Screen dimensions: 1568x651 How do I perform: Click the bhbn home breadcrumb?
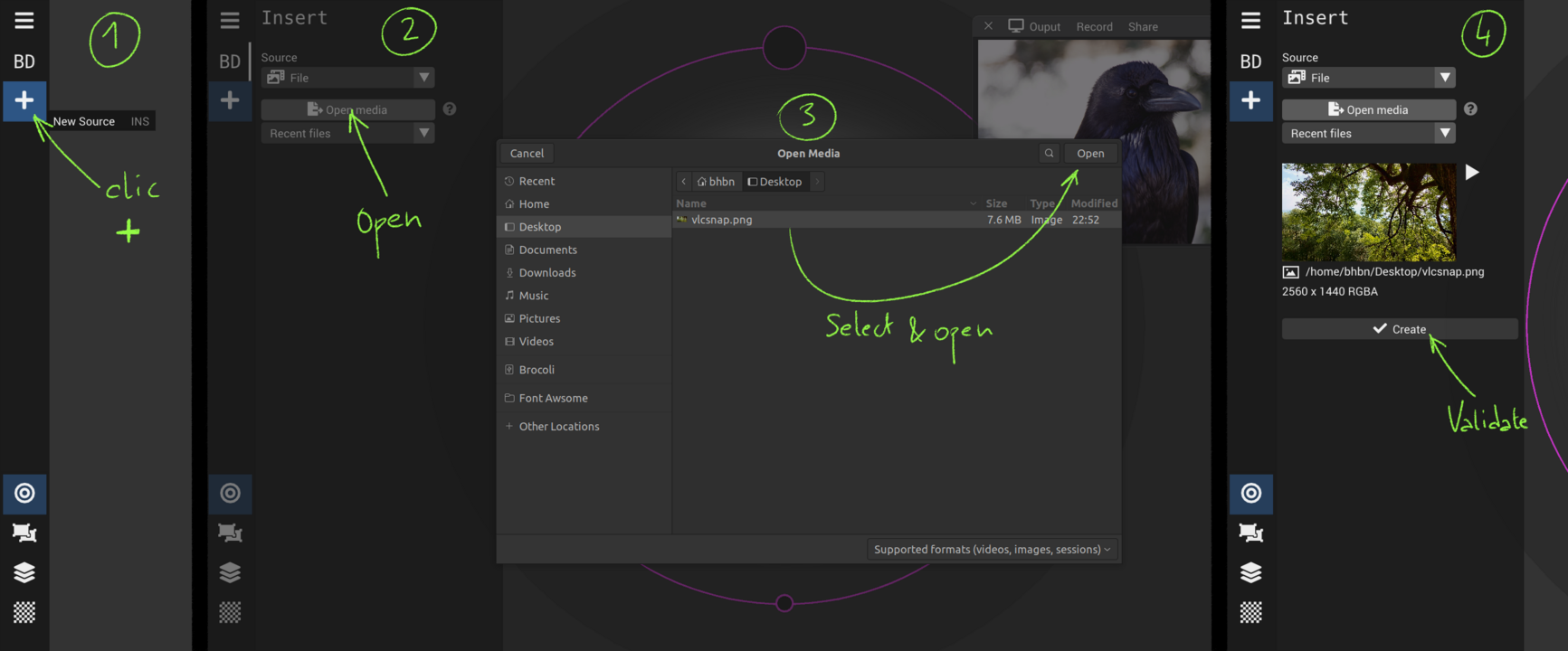coord(716,182)
